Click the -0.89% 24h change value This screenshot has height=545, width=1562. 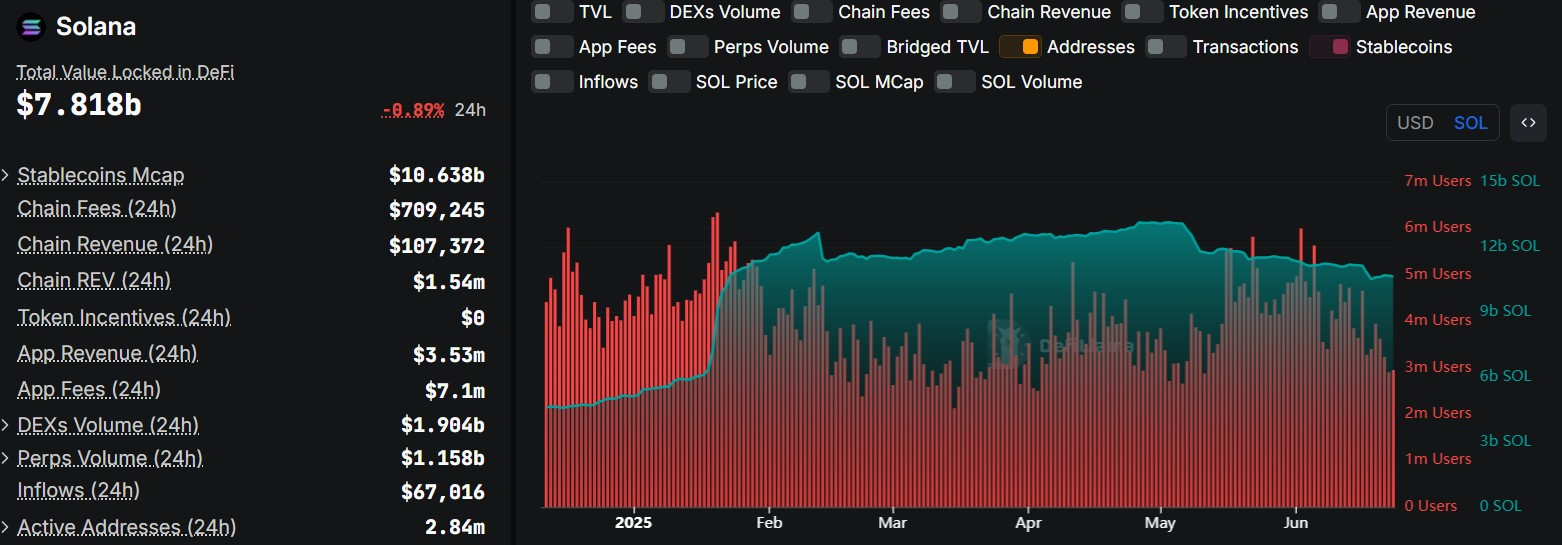click(x=413, y=110)
